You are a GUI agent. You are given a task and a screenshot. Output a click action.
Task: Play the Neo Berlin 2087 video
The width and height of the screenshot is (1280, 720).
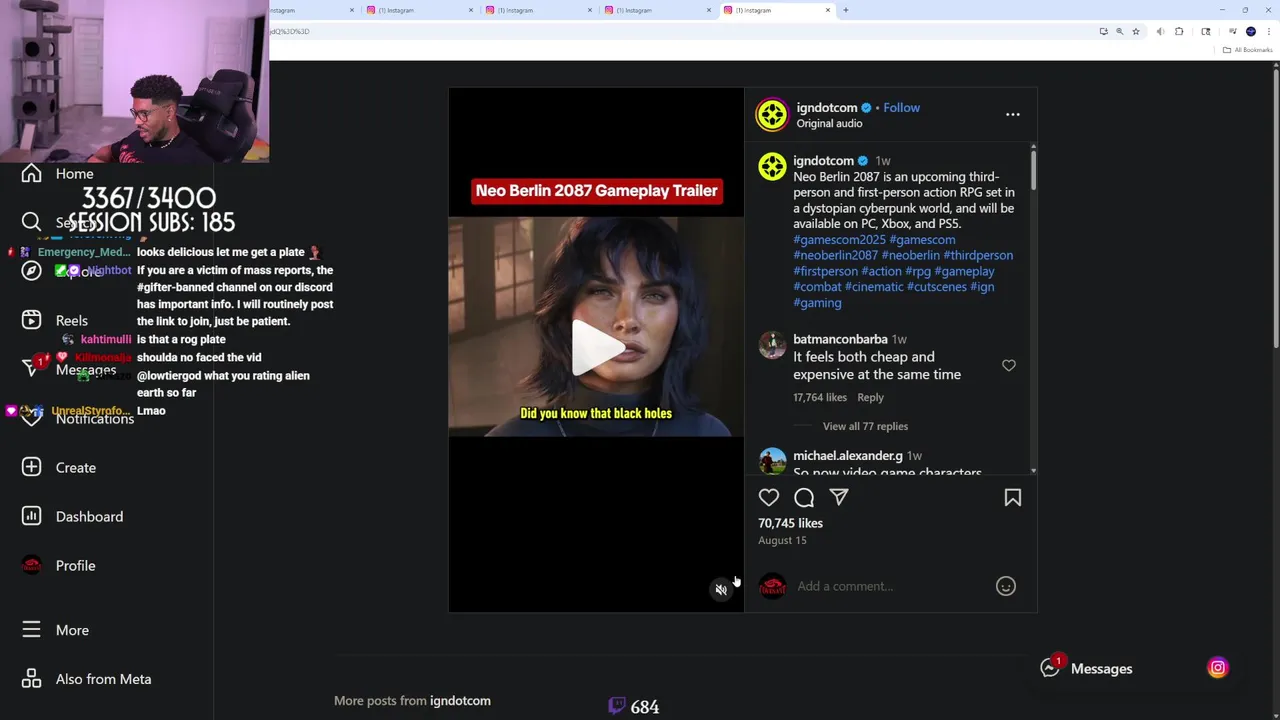tap(596, 348)
